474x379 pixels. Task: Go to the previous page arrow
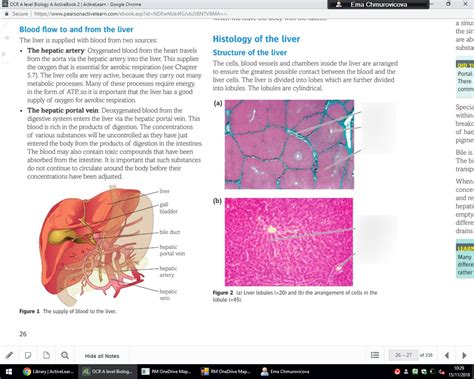(x=447, y=356)
